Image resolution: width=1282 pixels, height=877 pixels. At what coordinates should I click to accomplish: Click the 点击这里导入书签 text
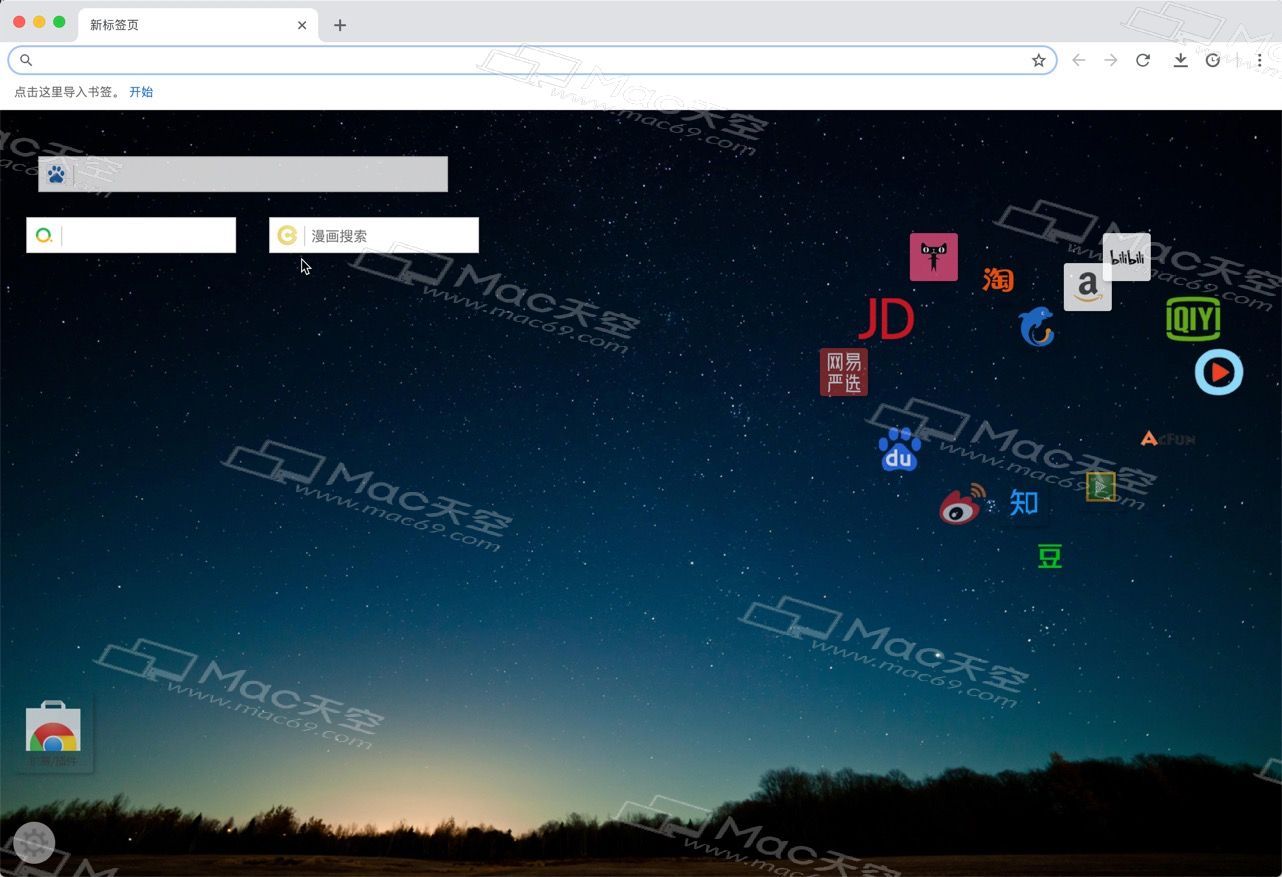click(x=67, y=92)
